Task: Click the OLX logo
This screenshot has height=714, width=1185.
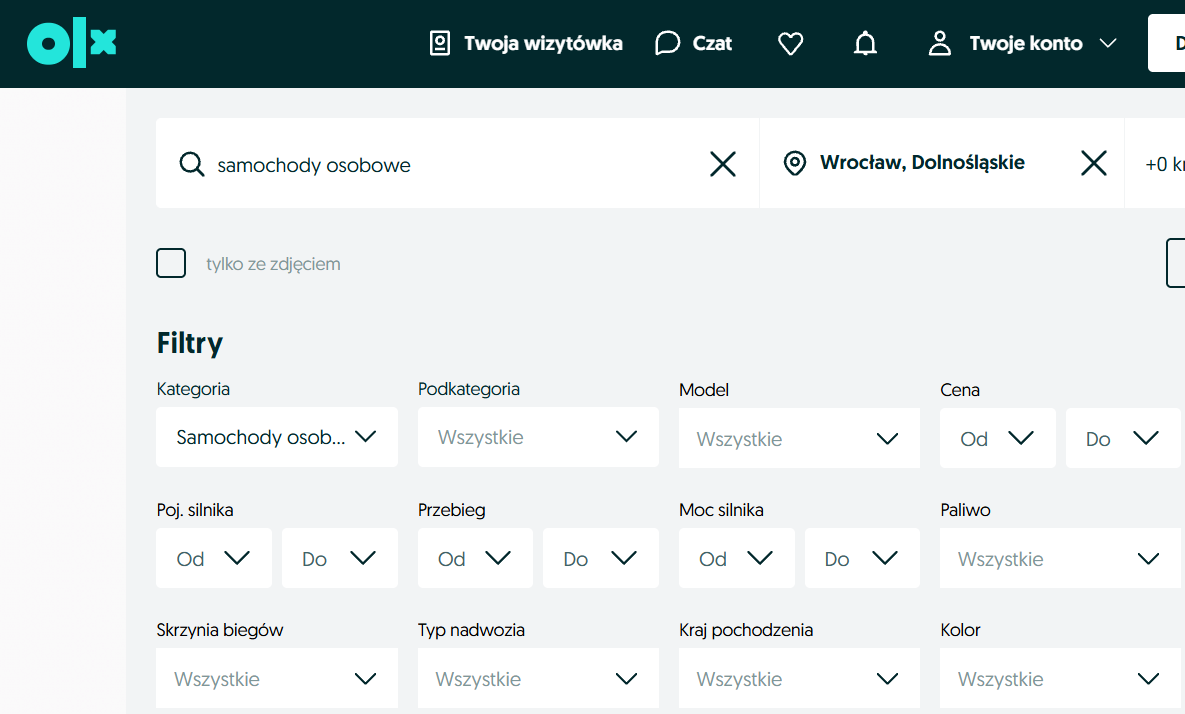Action: (x=72, y=43)
